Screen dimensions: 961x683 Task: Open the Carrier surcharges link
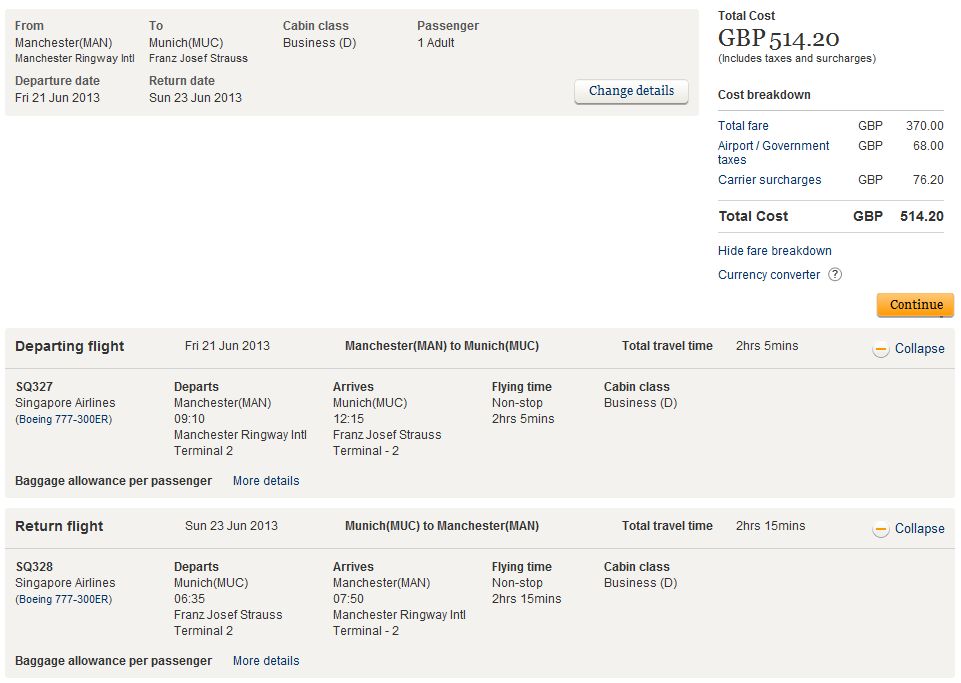click(769, 180)
